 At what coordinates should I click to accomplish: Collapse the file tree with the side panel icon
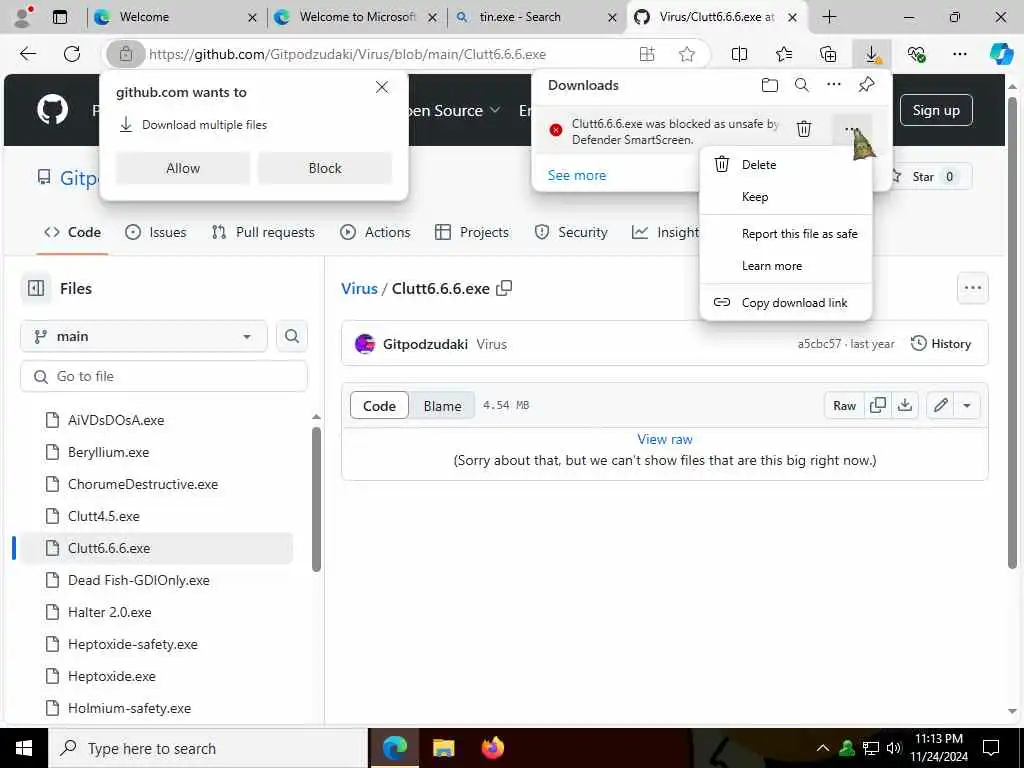[x=36, y=288]
